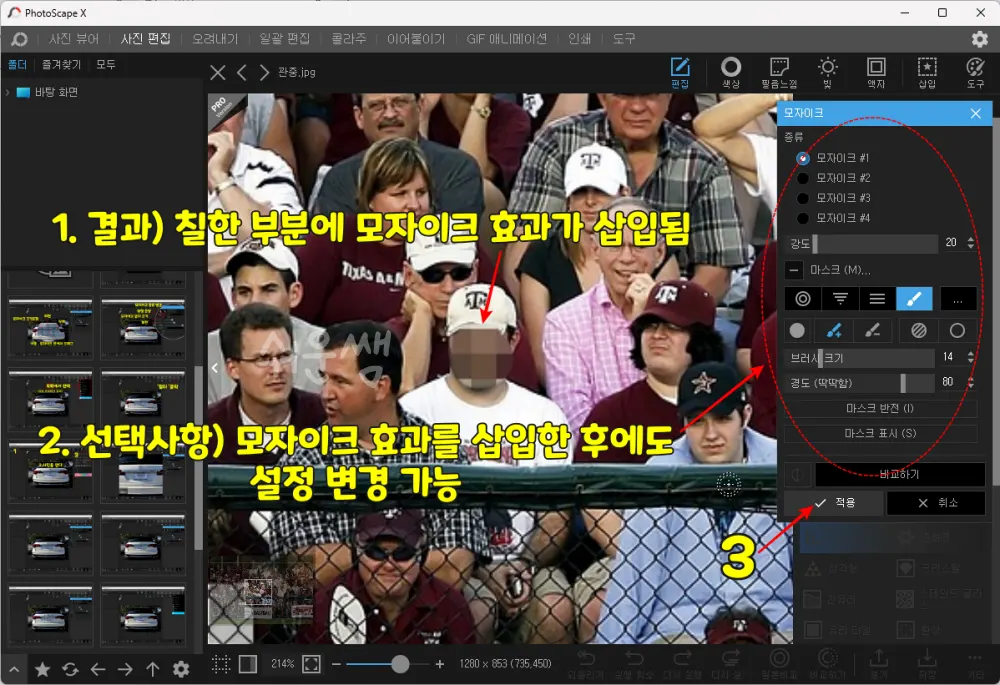Screen dimensions: 1000x685
Task: Select the 삽입 (Insert) panel icon
Action: tap(927, 72)
